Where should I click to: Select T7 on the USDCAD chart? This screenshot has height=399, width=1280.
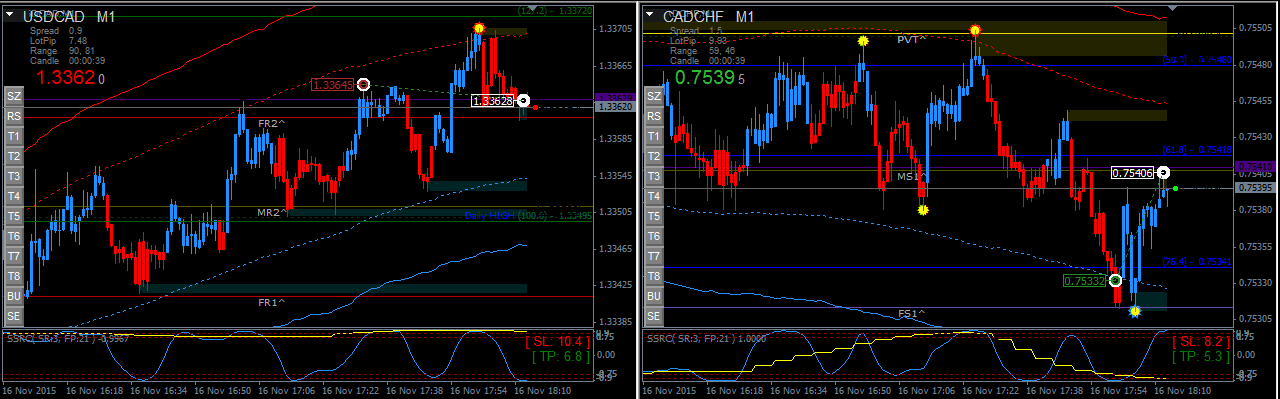click(x=14, y=256)
